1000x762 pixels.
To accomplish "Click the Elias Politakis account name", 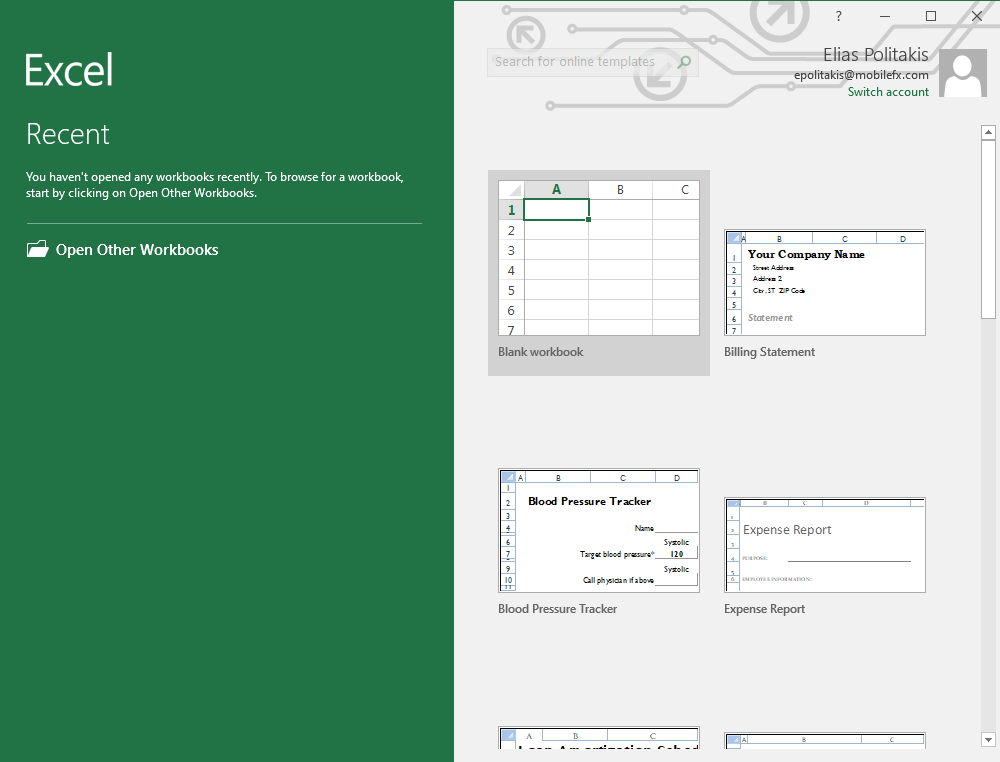I will tap(876, 55).
